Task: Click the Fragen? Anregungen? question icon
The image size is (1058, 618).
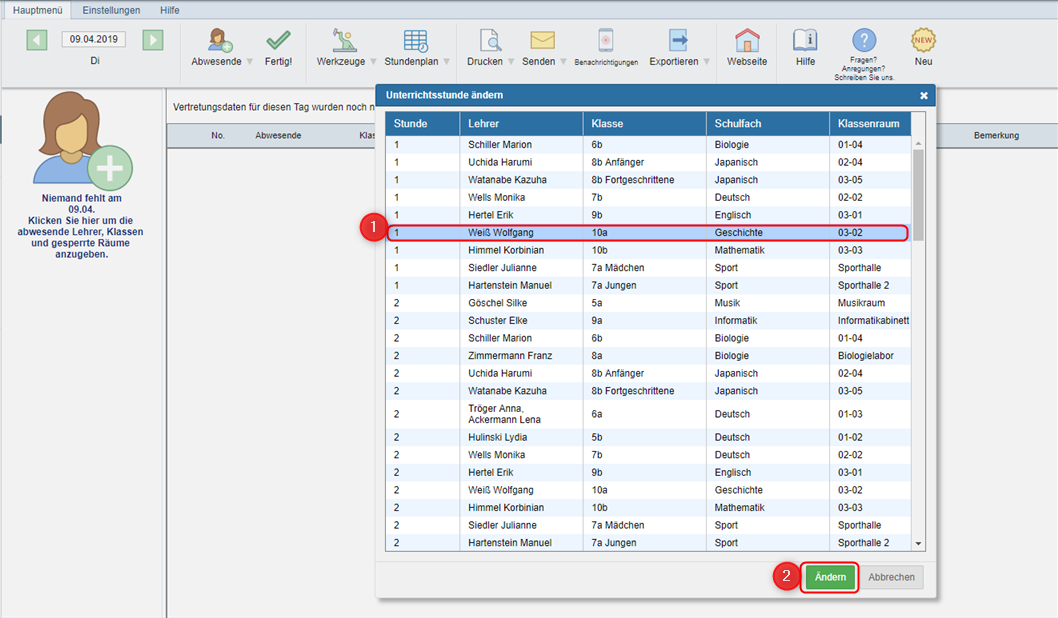Action: click(x=864, y=40)
